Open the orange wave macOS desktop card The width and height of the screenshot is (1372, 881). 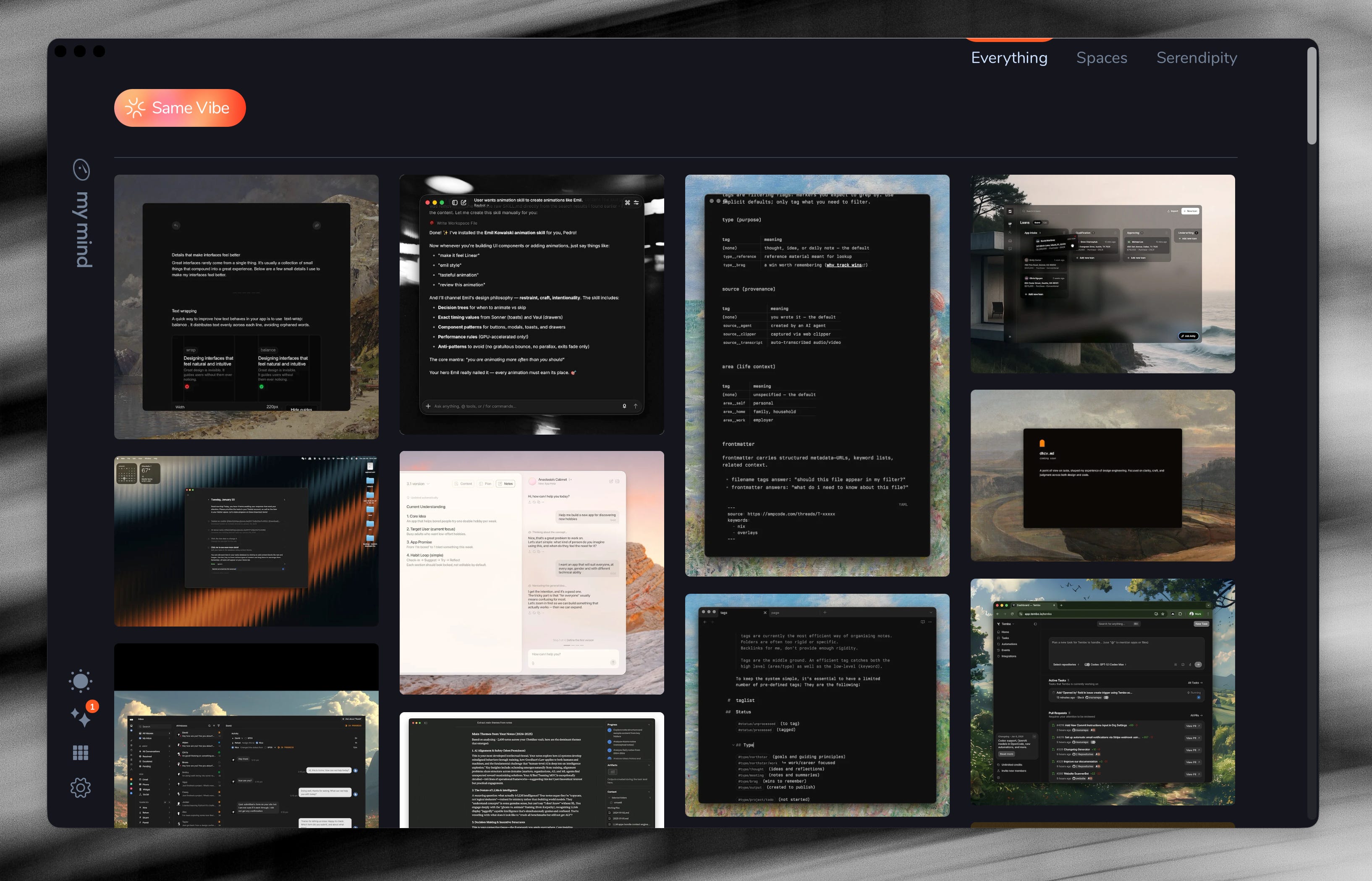click(246, 540)
